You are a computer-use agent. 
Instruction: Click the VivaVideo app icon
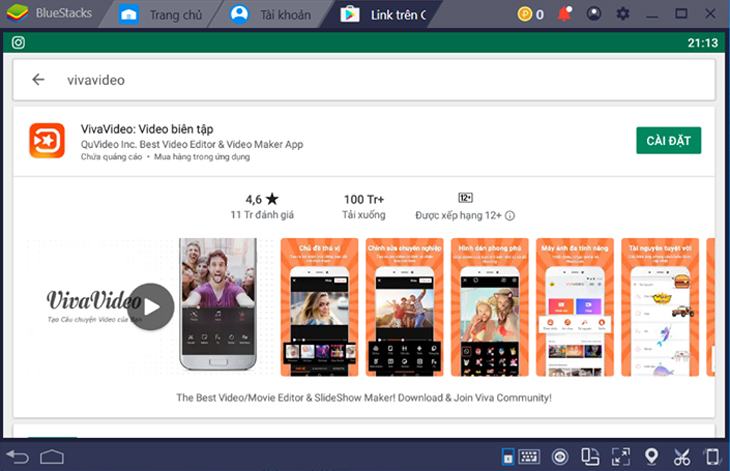pos(47,141)
